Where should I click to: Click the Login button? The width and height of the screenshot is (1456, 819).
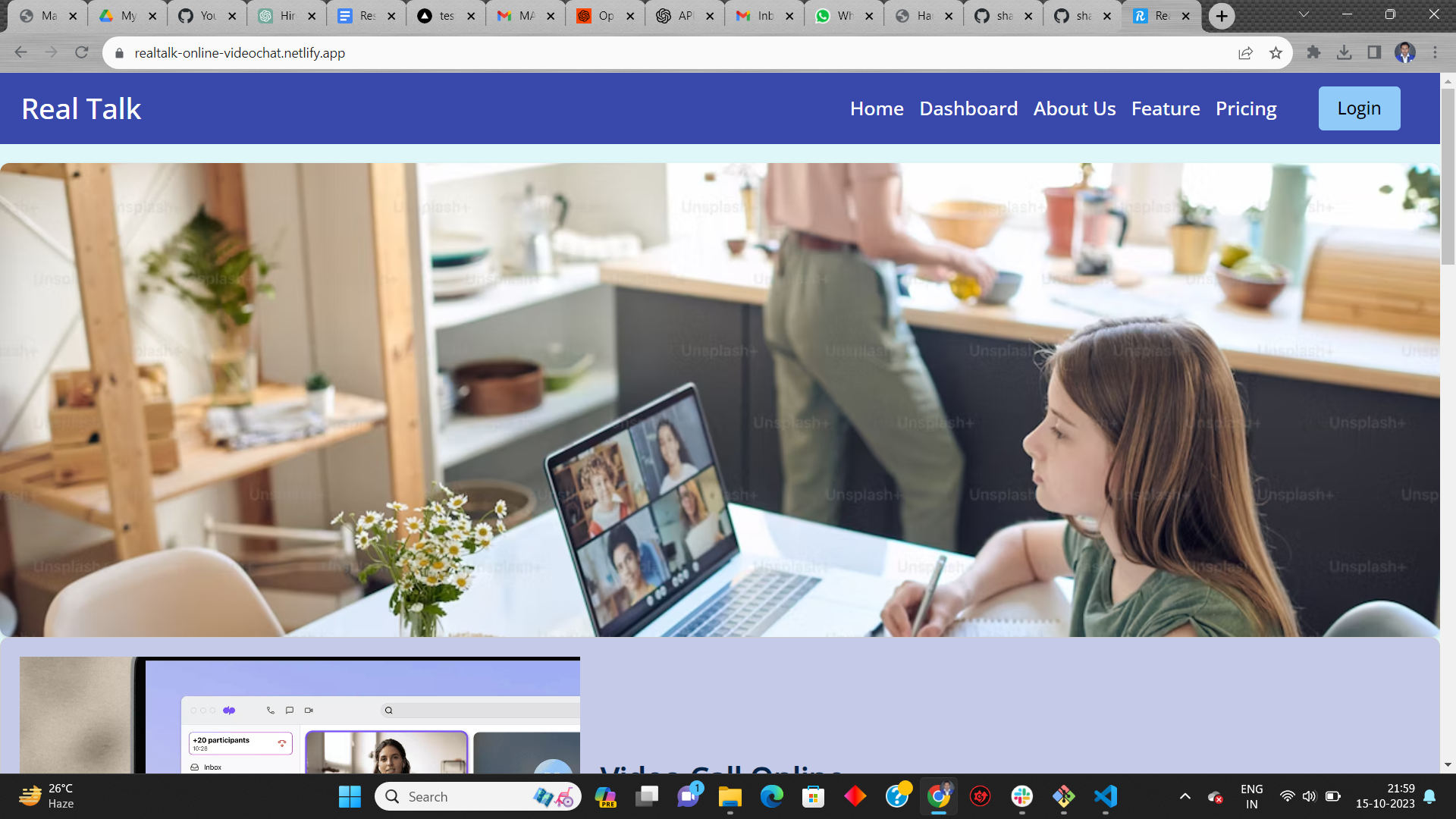[1360, 108]
